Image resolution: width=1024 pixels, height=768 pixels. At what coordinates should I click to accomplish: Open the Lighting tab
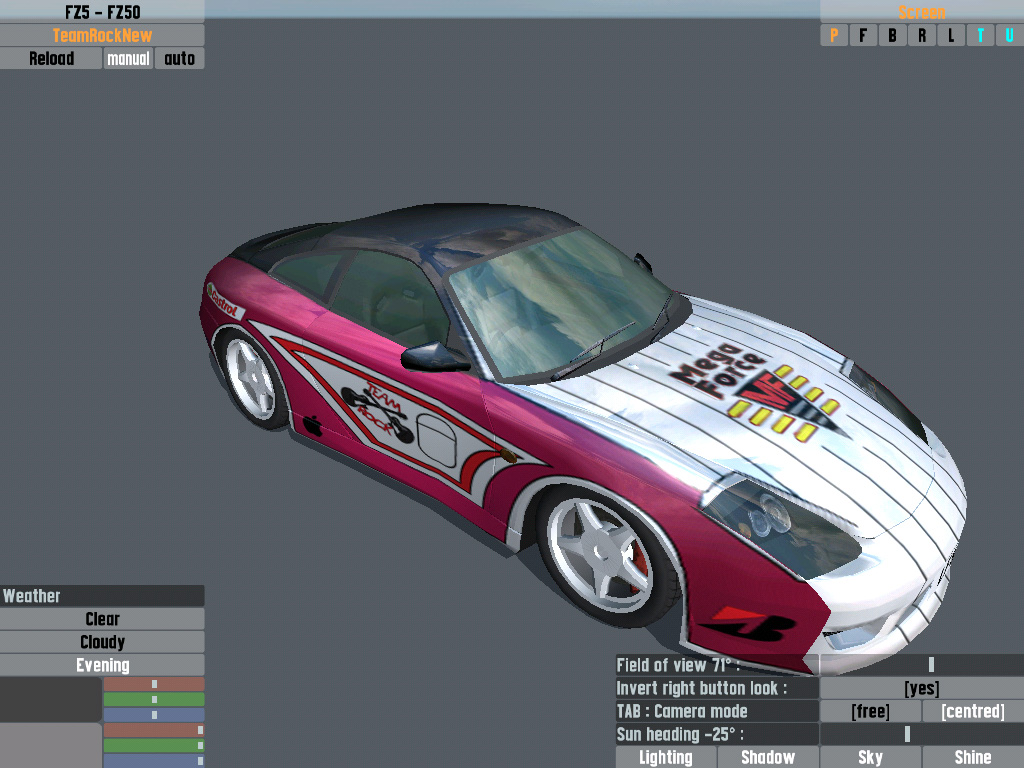coord(665,758)
